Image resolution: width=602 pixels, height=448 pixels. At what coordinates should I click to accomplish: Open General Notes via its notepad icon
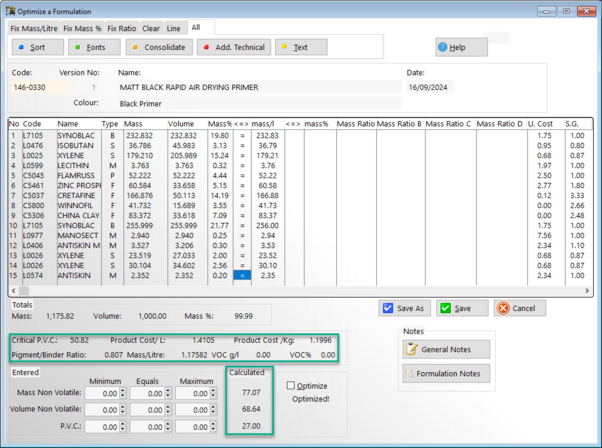(412, 349)
